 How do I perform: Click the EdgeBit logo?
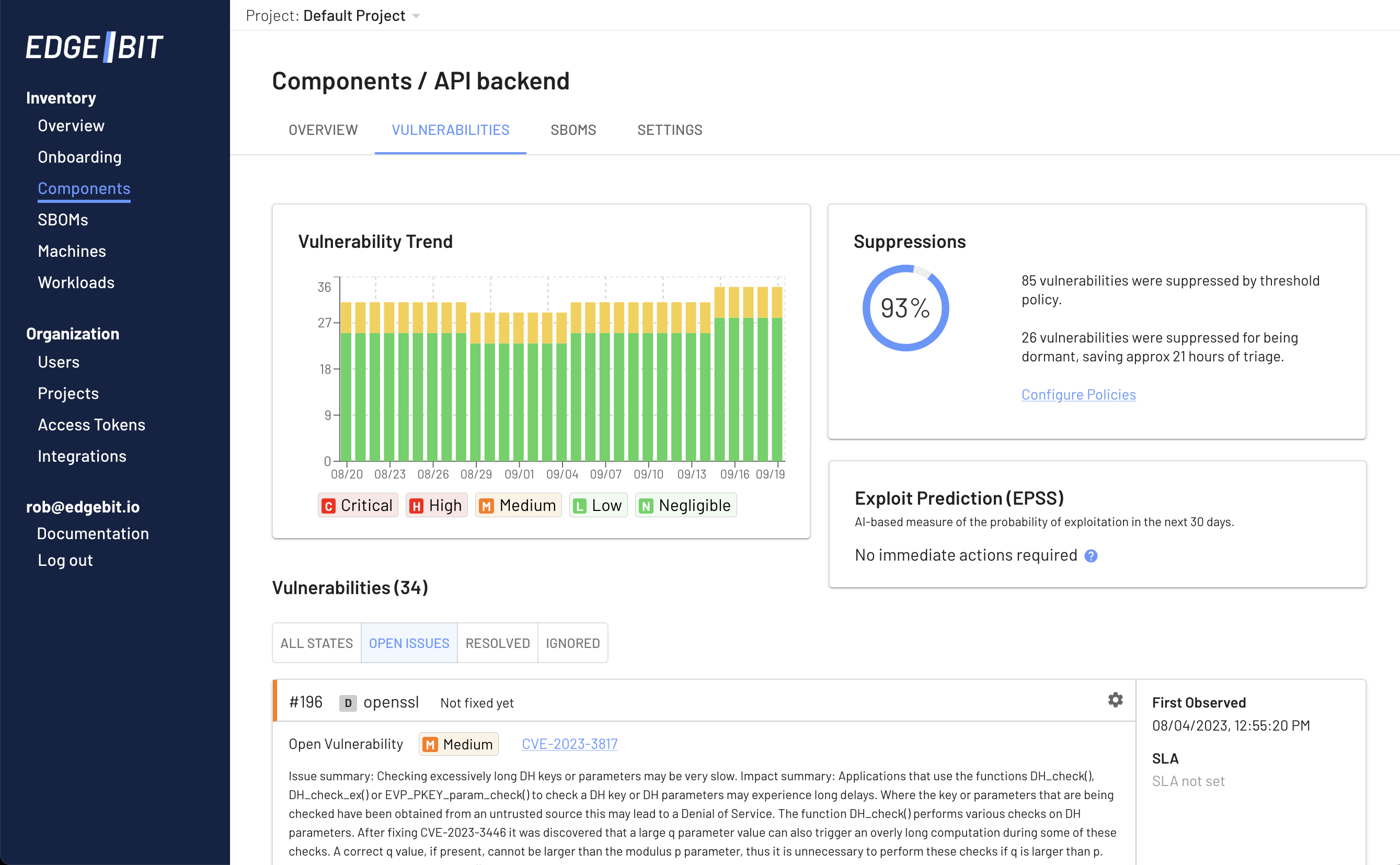(x=95, y=47)
